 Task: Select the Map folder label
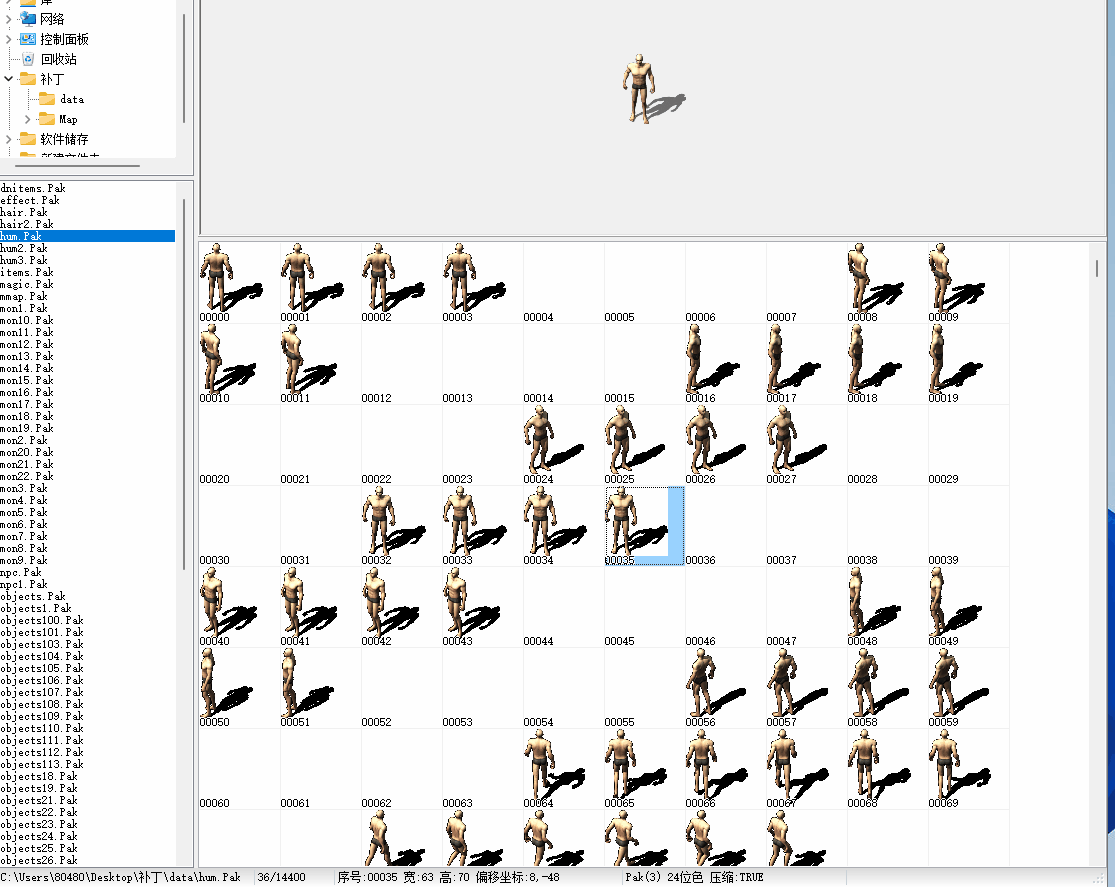(x=68, y=119)
